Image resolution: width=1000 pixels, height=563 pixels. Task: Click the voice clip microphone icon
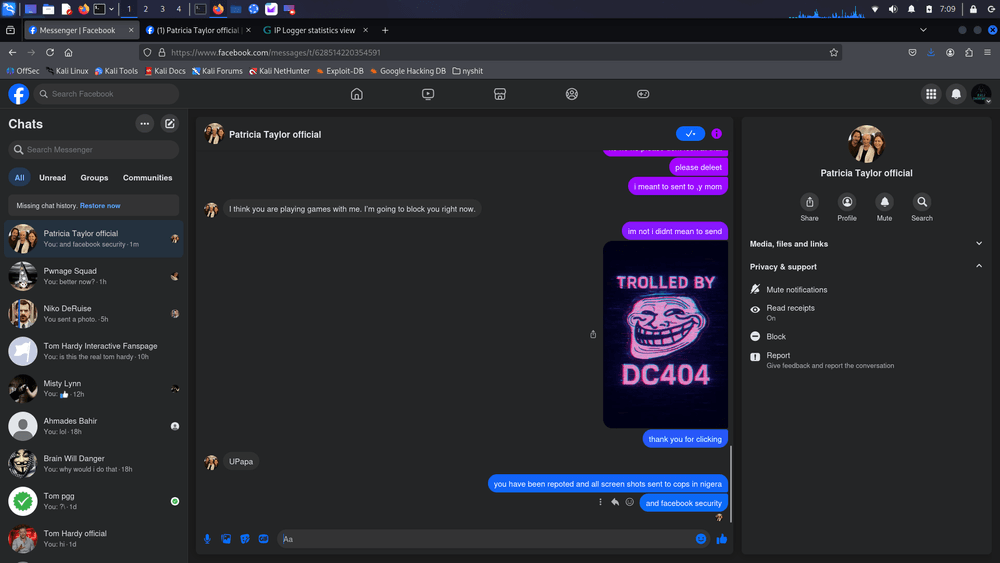pyautogui.click(x=207, y=539)
